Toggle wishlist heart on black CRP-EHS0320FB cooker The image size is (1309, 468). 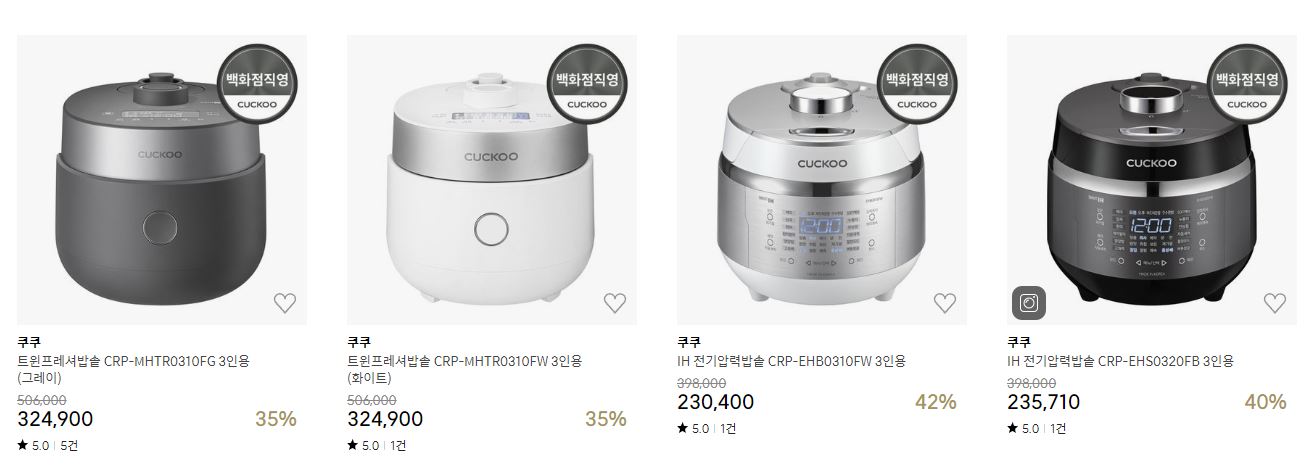pos(1274,303)
